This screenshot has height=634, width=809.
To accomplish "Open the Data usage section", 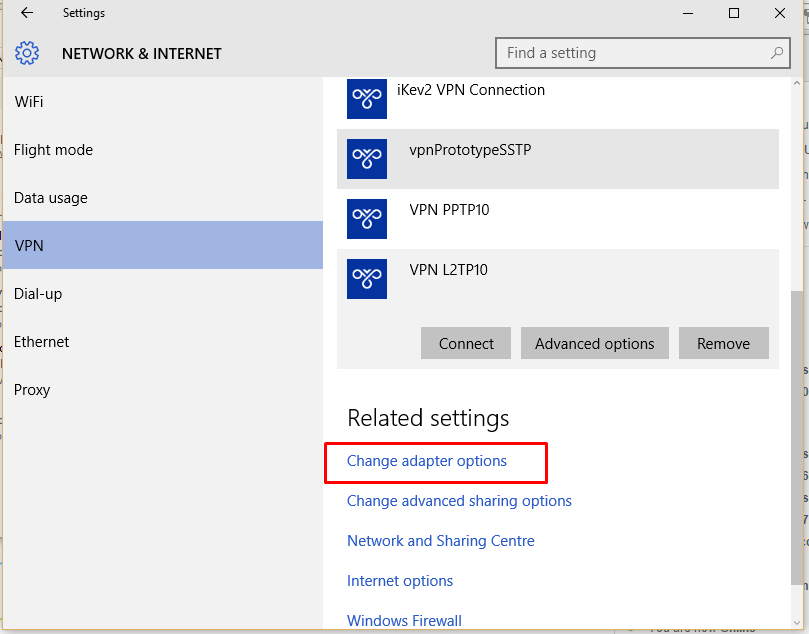I will tap(163, 198).
